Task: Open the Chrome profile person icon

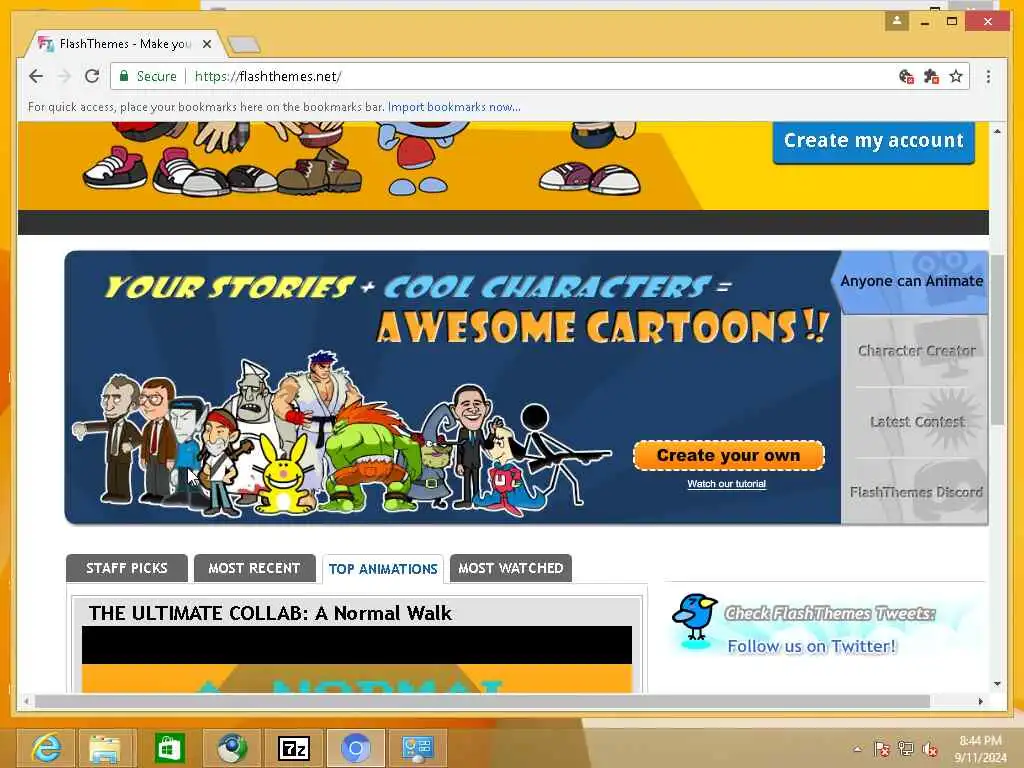Action: (x=897, y=21)
